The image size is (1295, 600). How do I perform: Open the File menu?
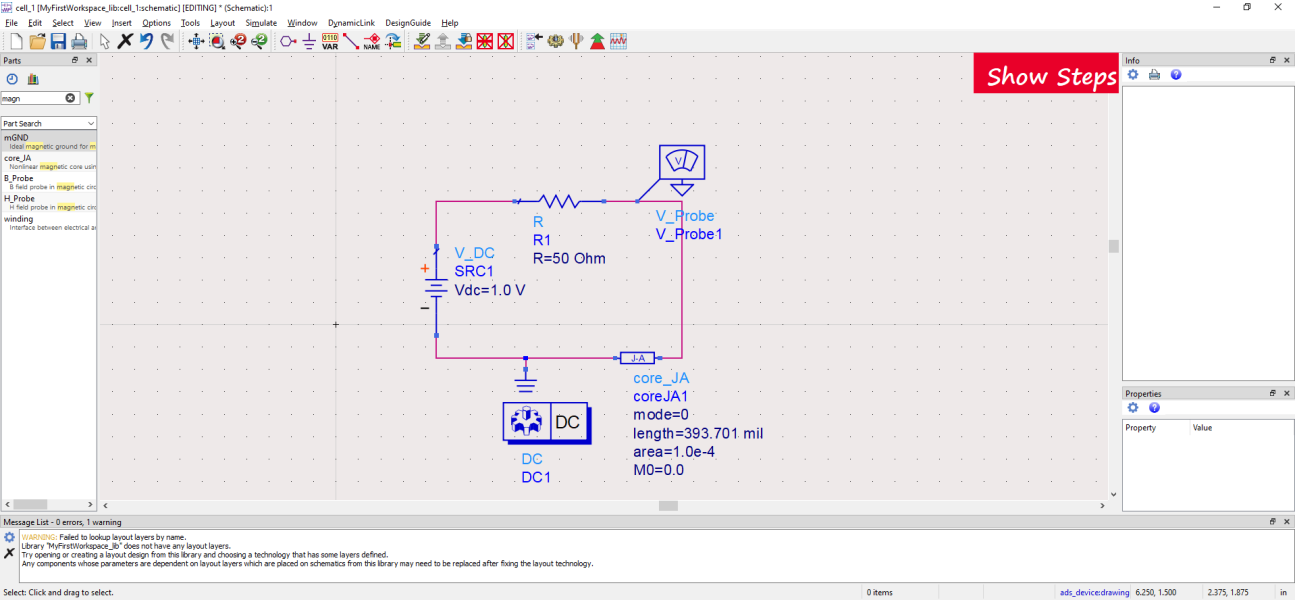point(12,22)
